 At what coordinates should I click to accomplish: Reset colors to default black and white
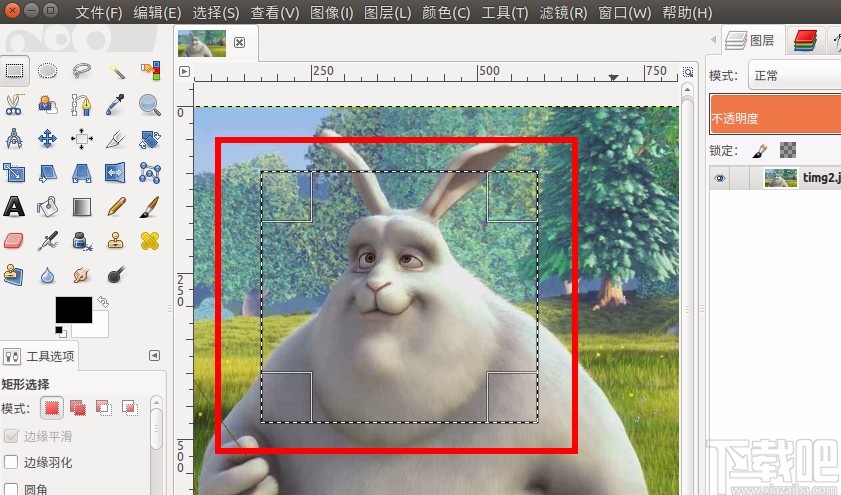pos(61,332)
